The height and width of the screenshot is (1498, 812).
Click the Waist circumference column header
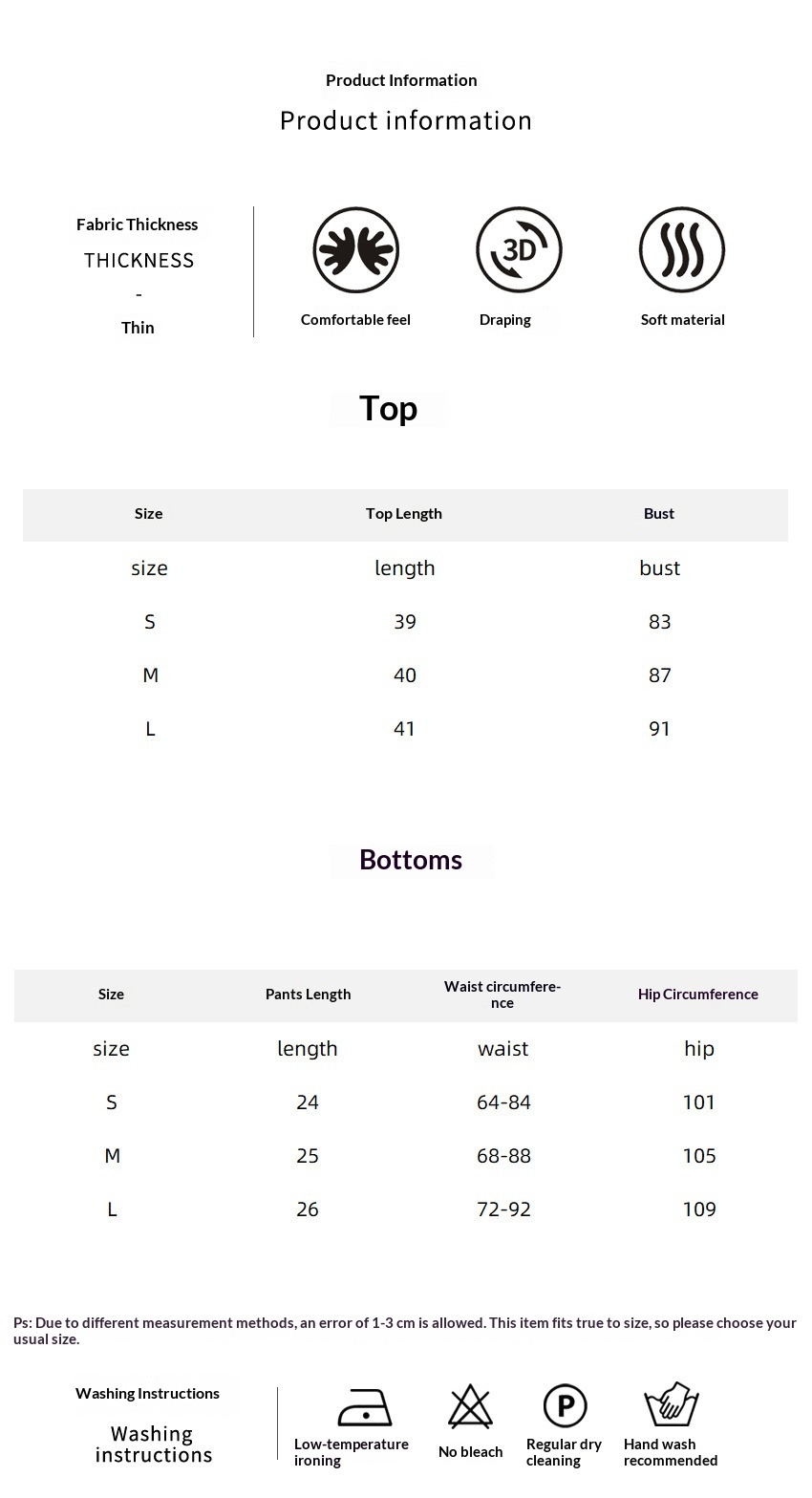coord(502,995)
